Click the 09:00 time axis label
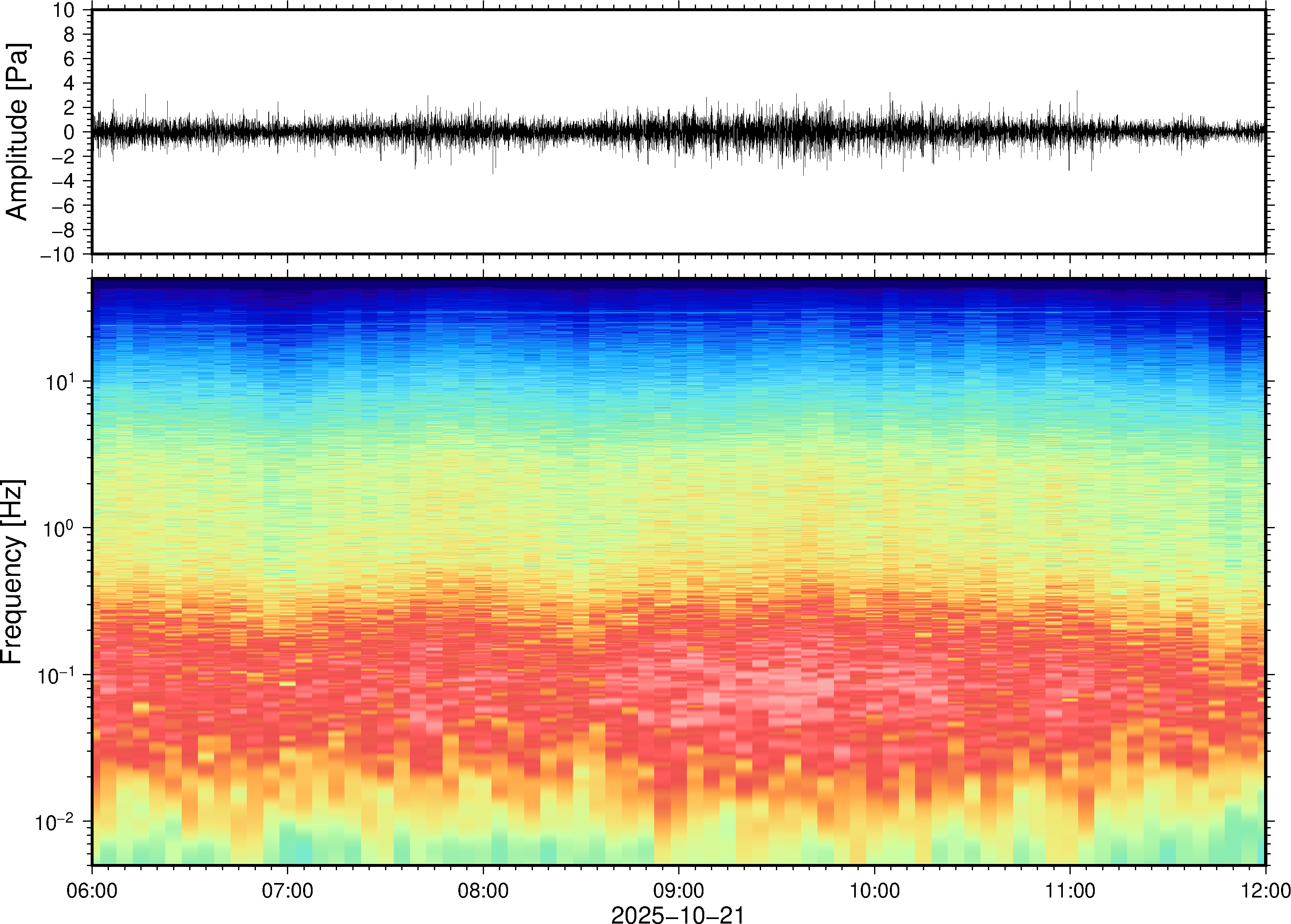 click(x=678, y=890)
